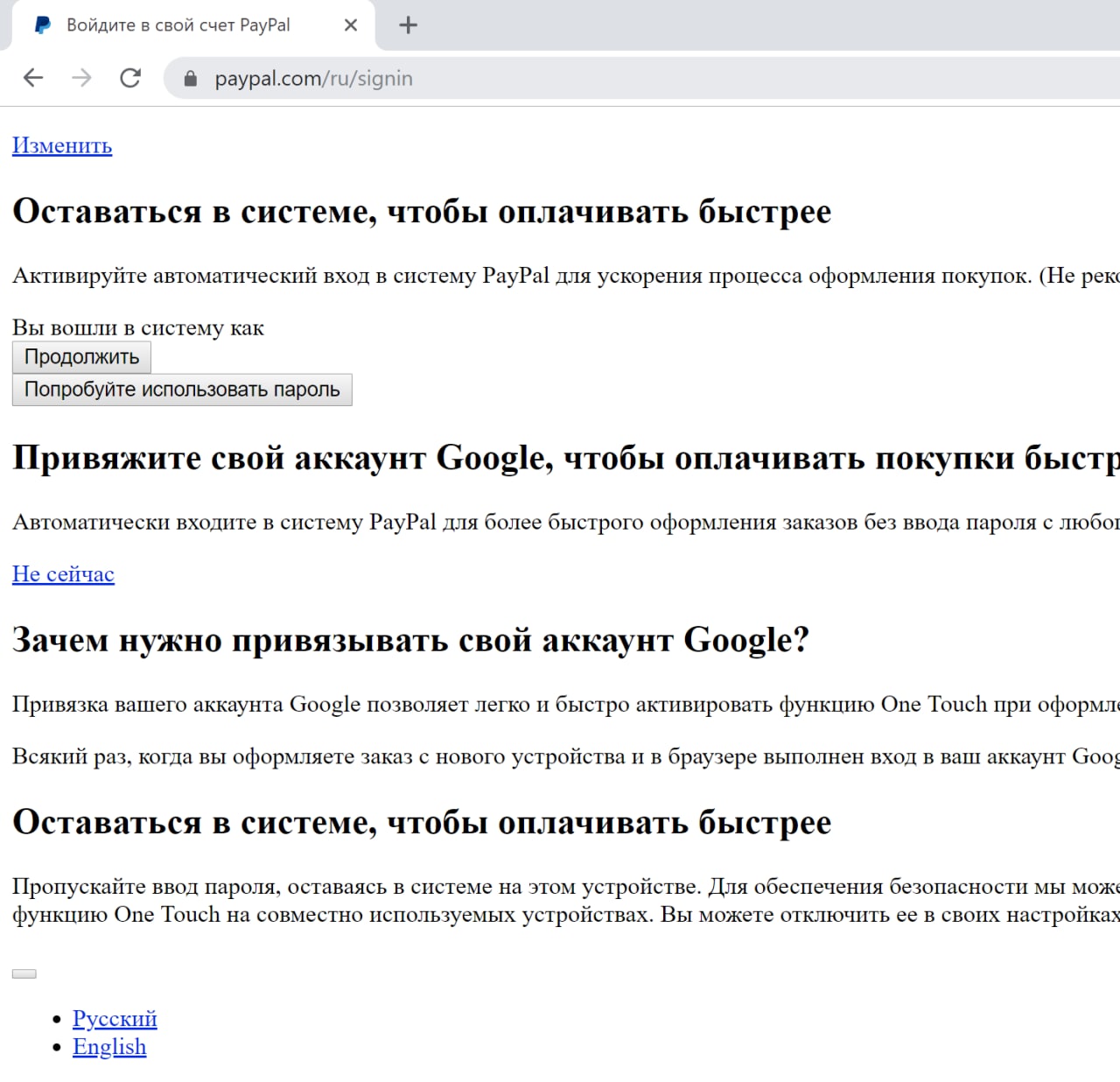Reload the page with the refresh icon
Viewport: 1120px width, 1082px height.
130,78
